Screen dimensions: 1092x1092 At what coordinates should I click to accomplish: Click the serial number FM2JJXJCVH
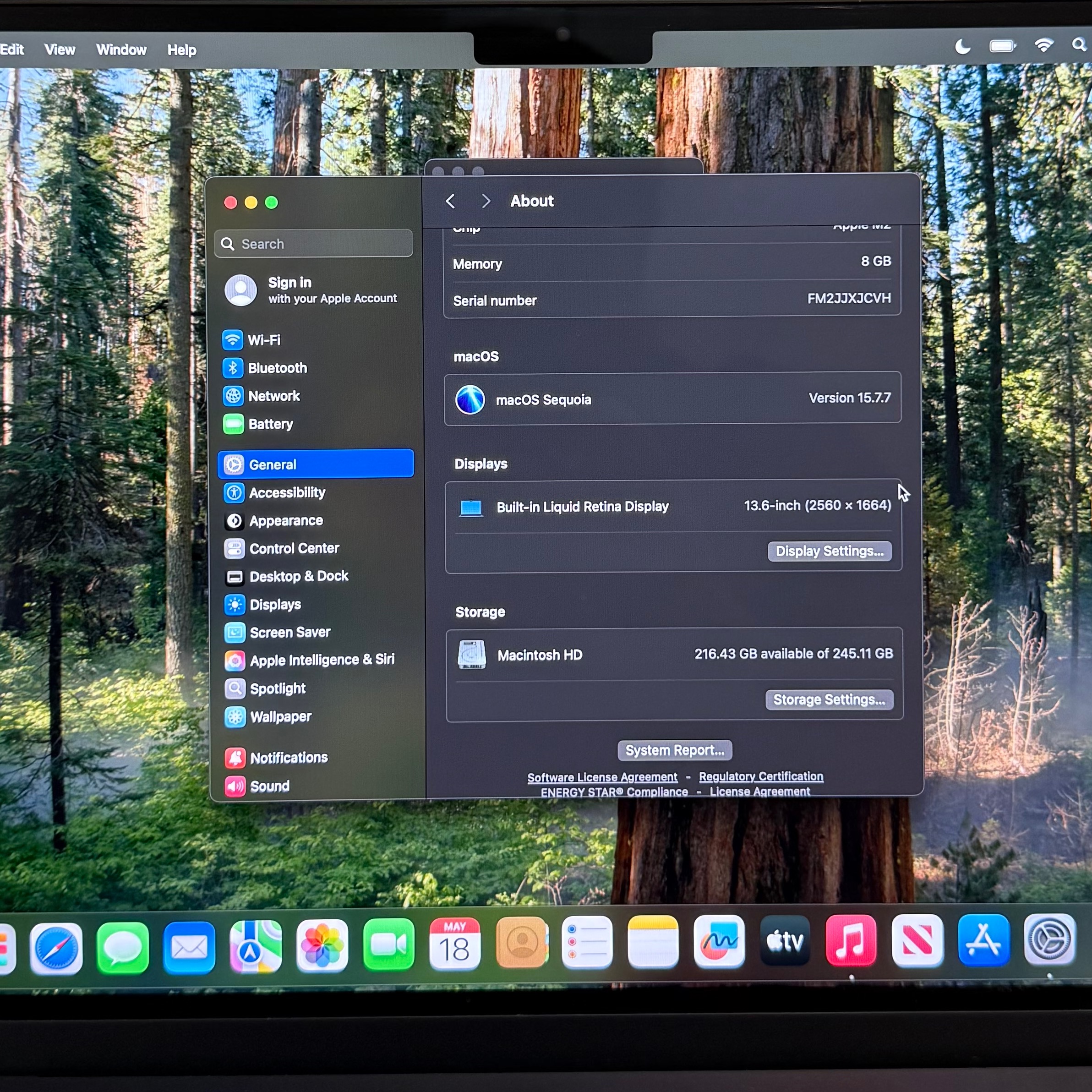(x=849, y=298)
